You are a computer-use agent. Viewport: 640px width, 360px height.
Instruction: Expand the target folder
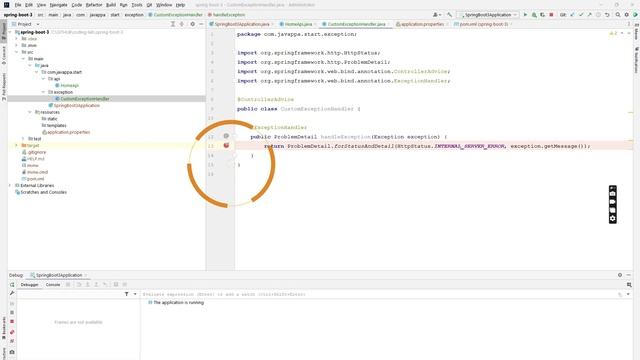[x=17, y=145]
